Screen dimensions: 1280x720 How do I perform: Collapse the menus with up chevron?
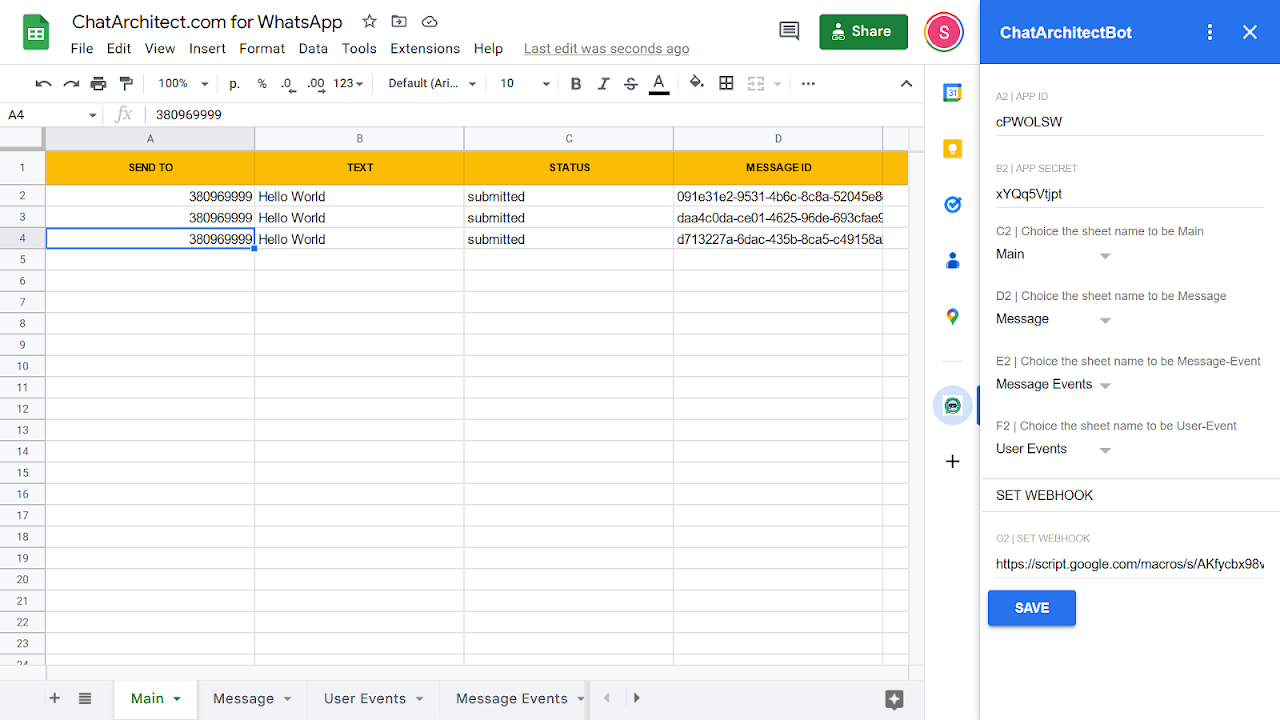point(907,84)
